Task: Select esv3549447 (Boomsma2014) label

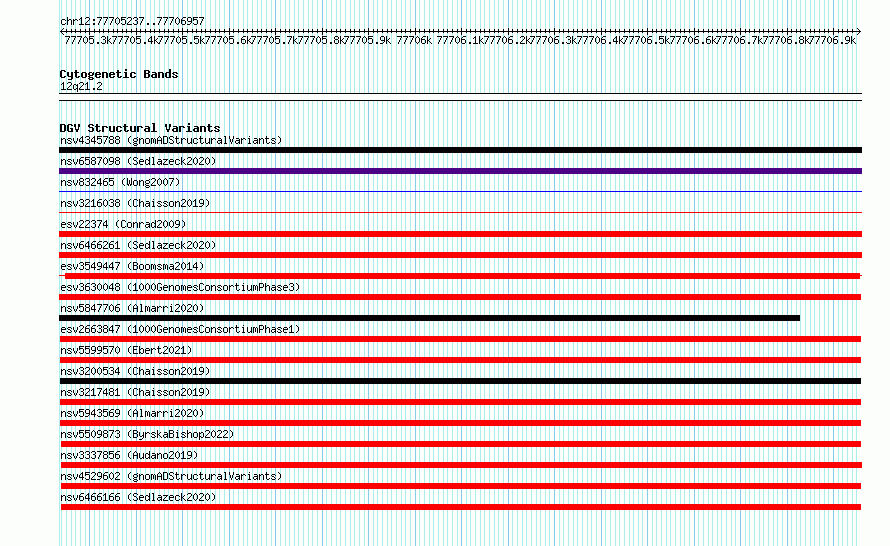Action: [132, 266]
